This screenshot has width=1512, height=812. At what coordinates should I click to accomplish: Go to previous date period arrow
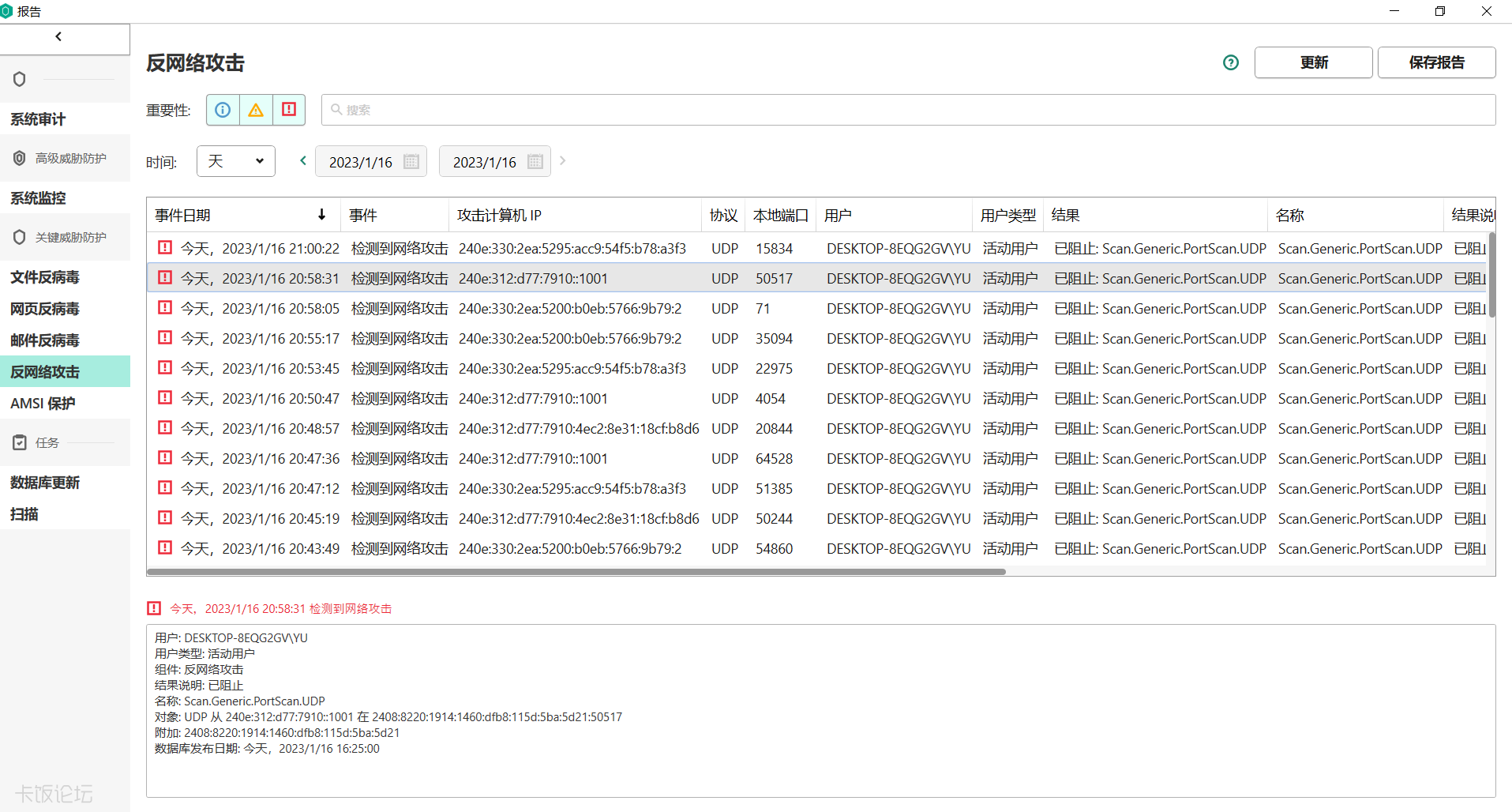point(302,160)
